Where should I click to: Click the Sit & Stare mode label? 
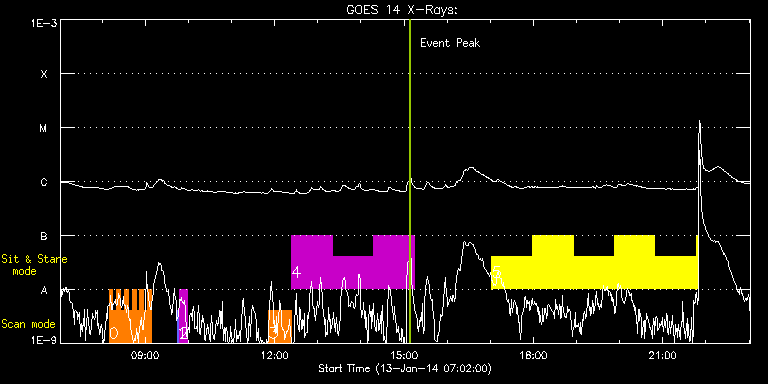[x=34, y=265]
